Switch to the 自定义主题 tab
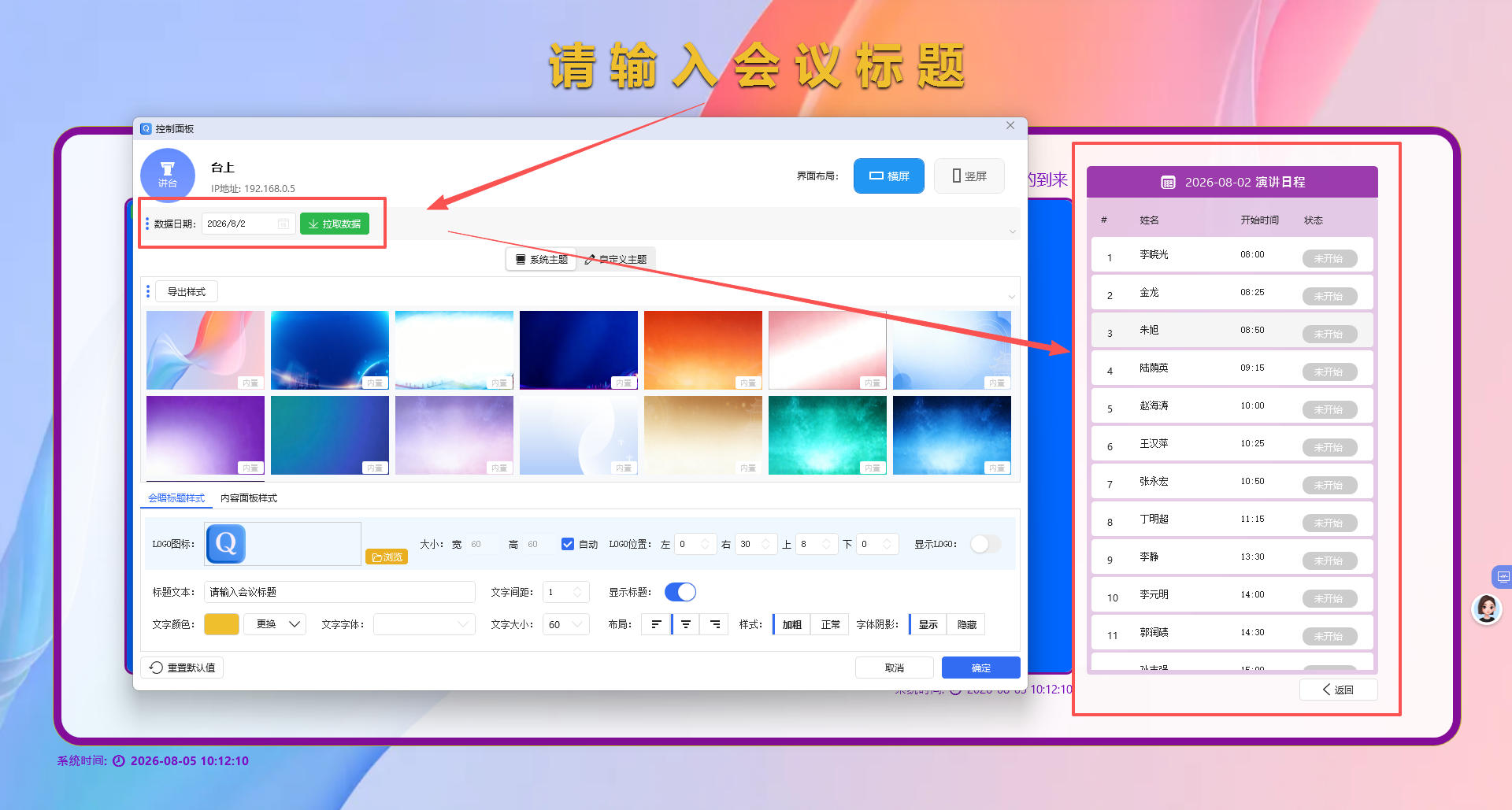 point(615,260)
